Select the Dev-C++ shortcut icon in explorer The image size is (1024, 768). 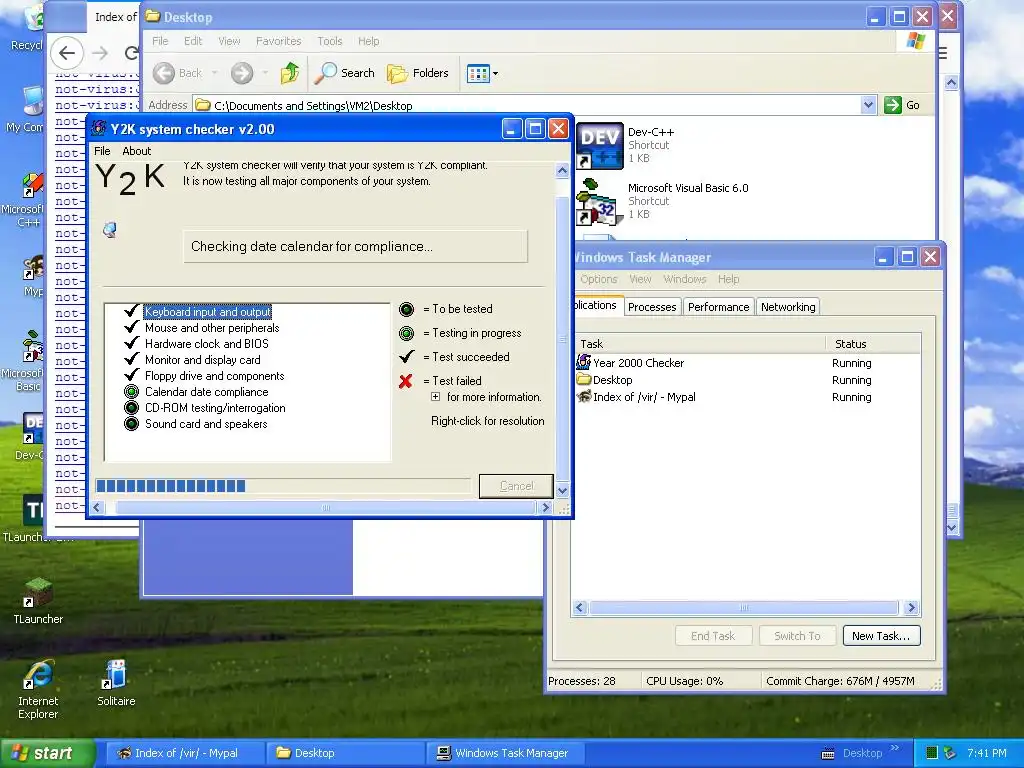coord(600,145)
